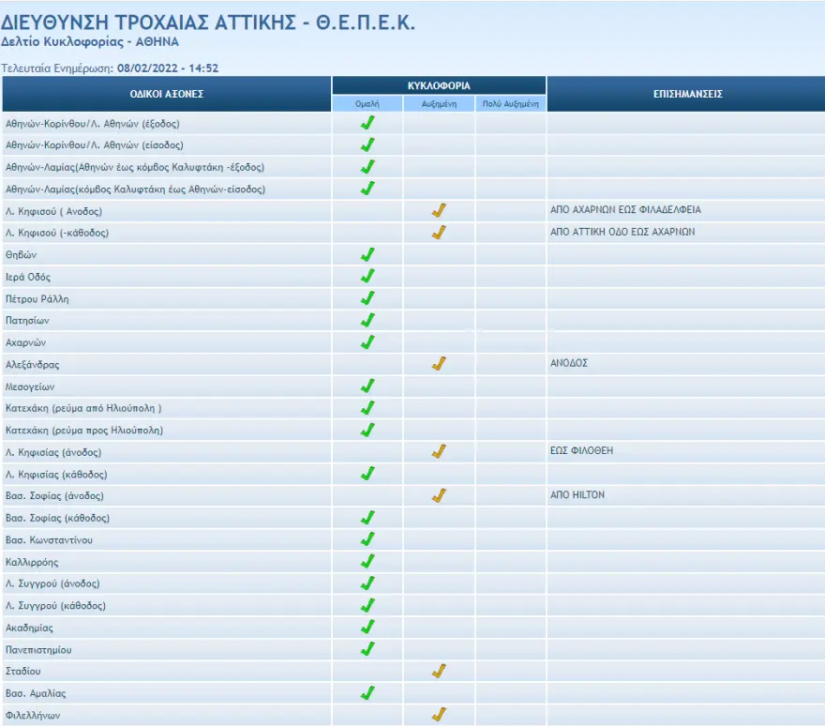Click orange checkmark for Σταδίου row
The height and width of the screenshot is (727, 825).
coord(438,671)
